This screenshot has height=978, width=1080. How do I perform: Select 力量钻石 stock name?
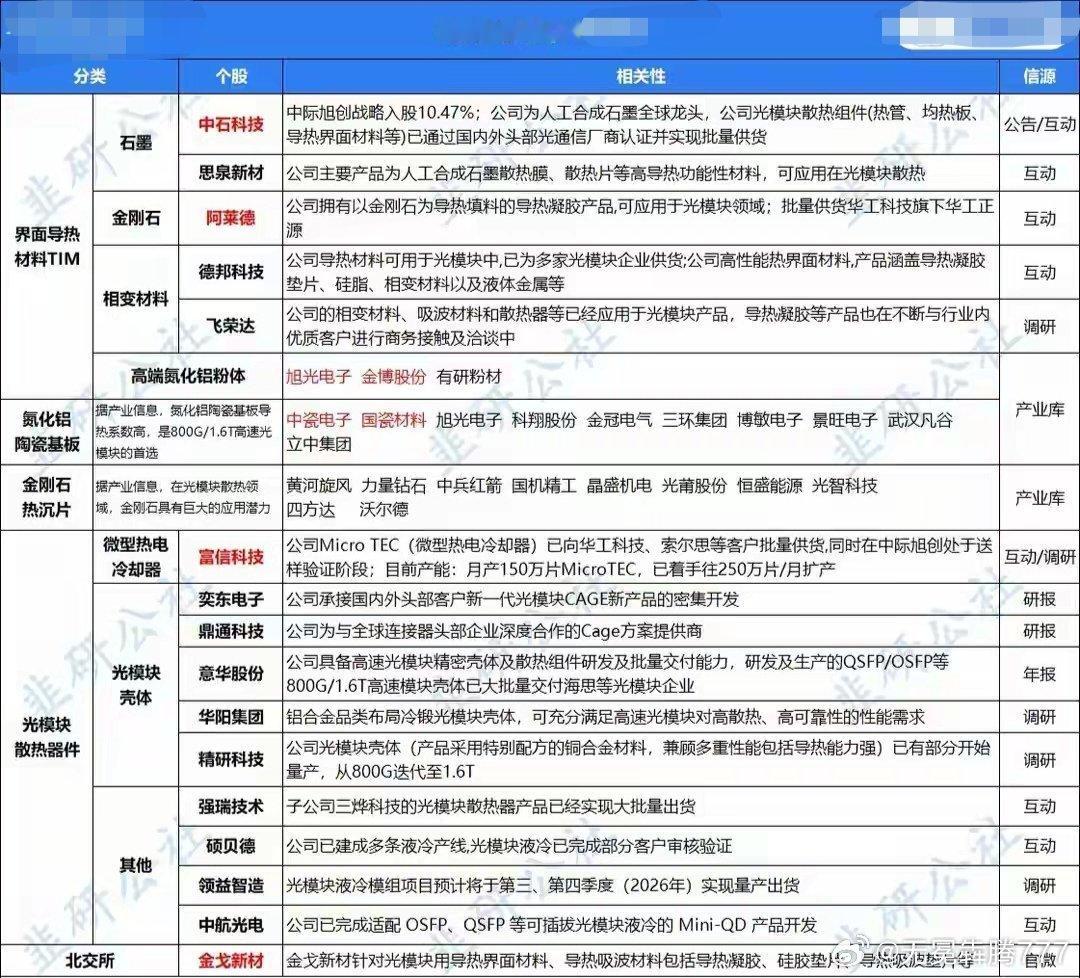[x=394, y=486]
